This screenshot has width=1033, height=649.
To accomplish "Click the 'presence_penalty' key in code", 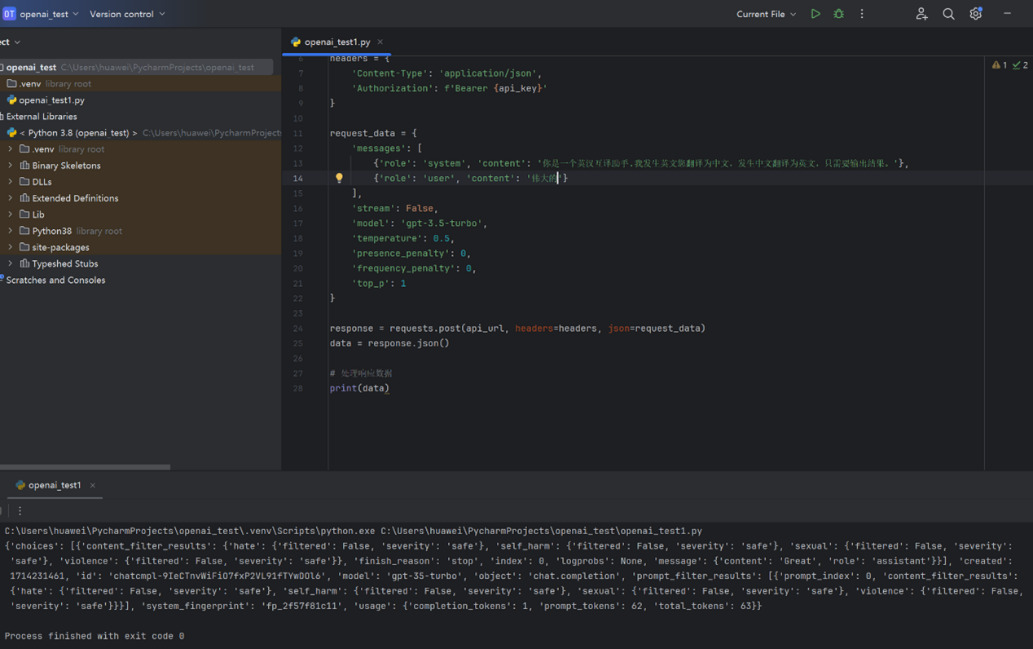I will pos(401,254).
